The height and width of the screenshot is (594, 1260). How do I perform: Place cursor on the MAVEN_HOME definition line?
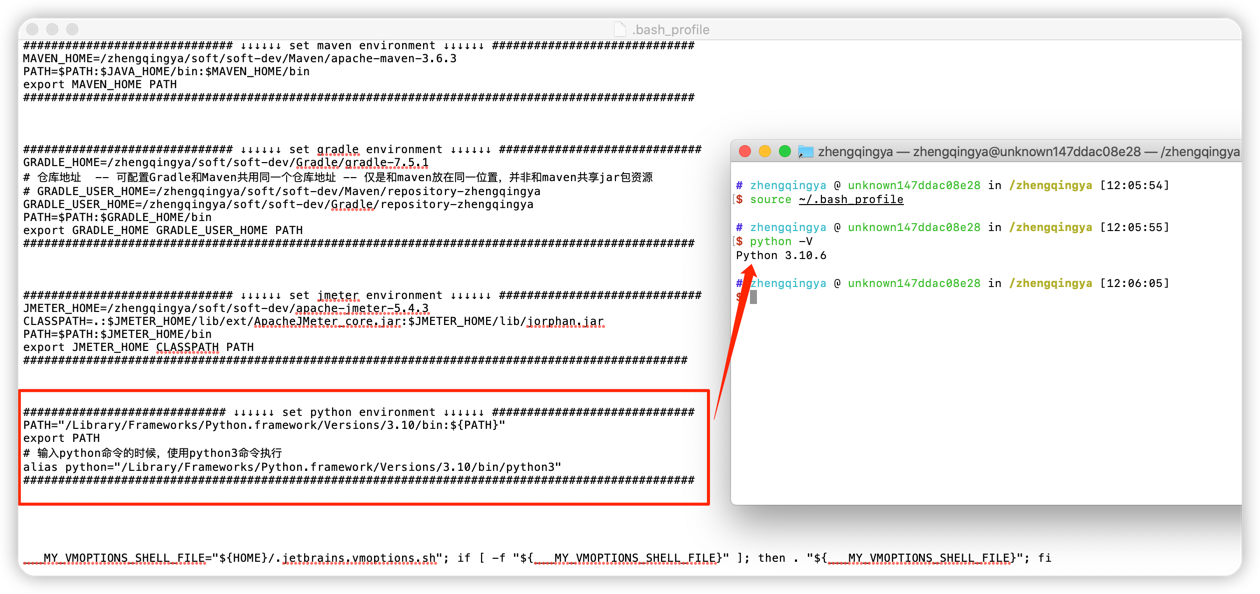240,58
